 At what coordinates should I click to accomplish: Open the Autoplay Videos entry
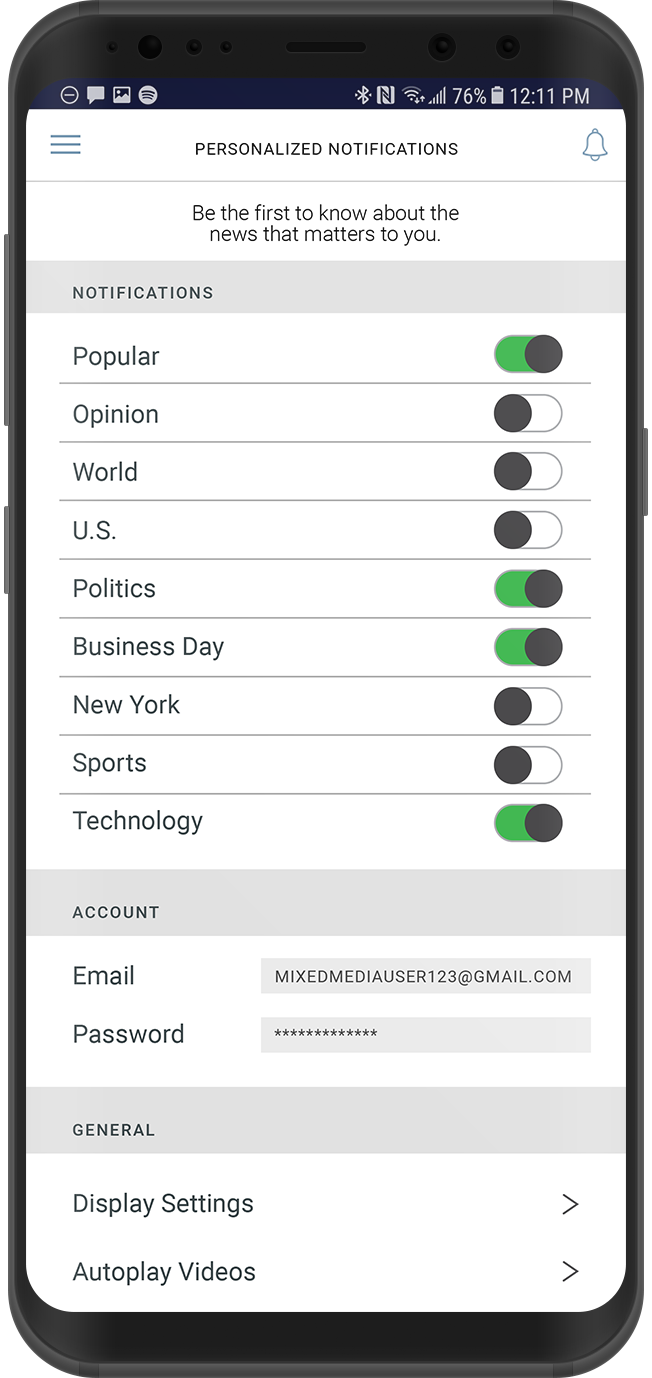click(165, 1272)
